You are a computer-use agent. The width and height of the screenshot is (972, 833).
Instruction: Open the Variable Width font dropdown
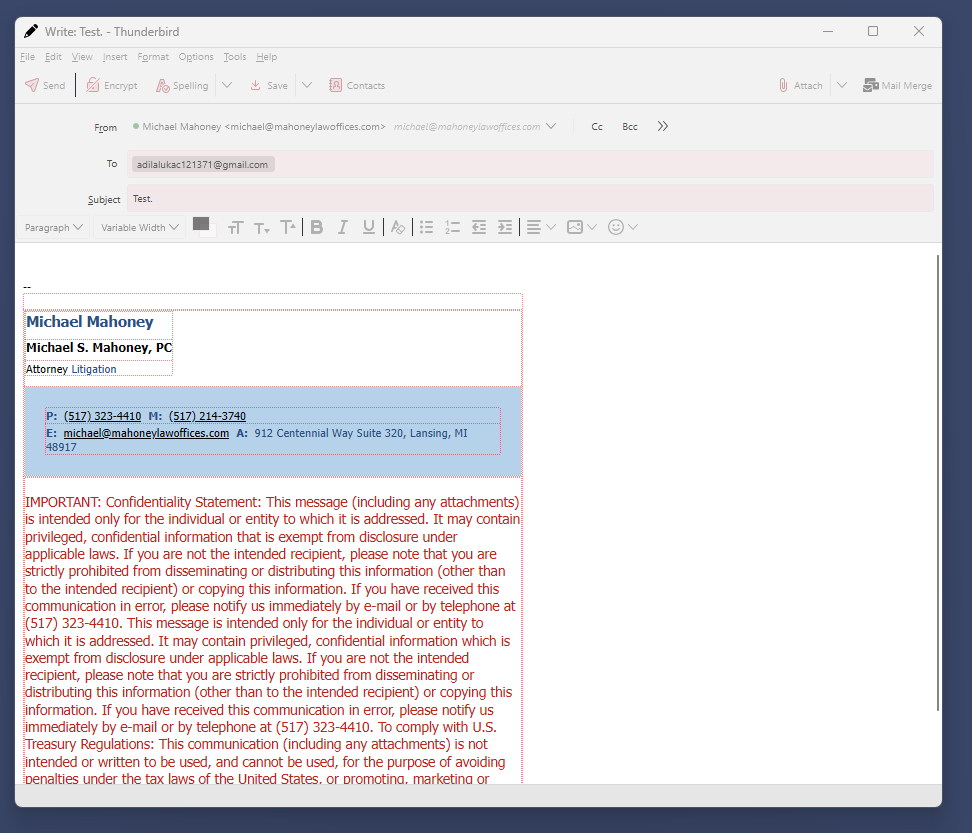tap(139, 227)
